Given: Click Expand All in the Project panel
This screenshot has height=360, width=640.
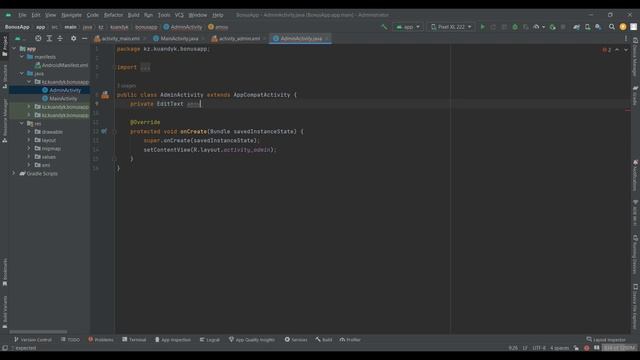Looking at the screenshot, I should tap(49, 38).
